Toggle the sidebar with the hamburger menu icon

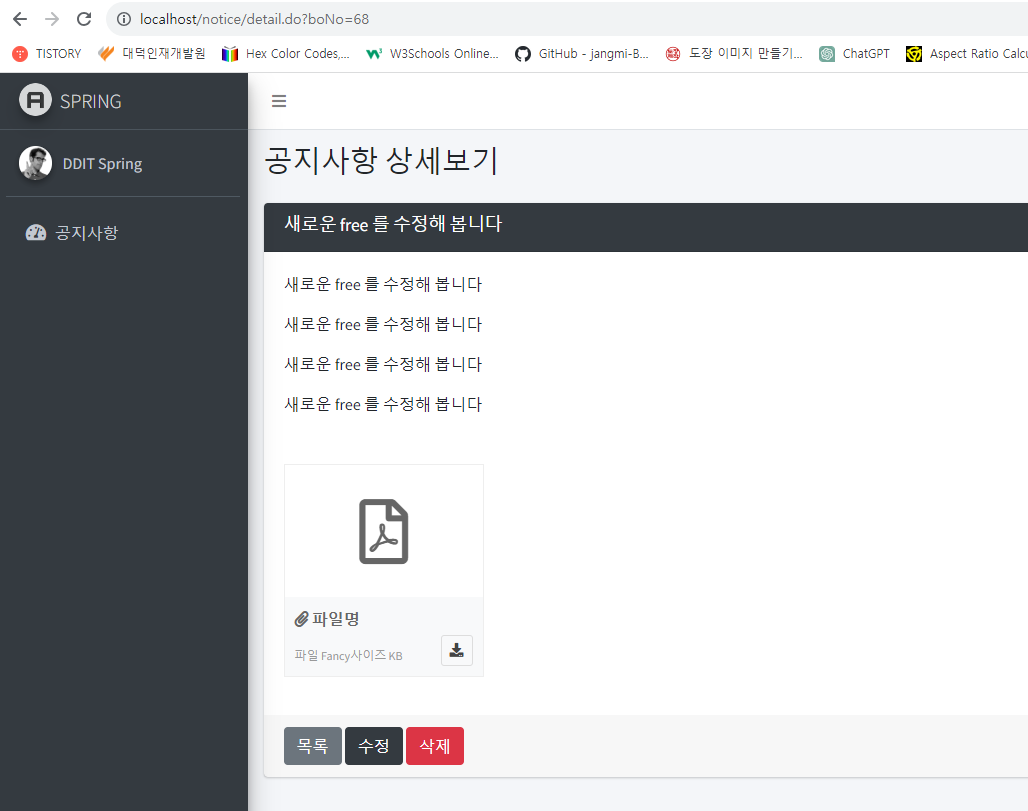[279, 101]
